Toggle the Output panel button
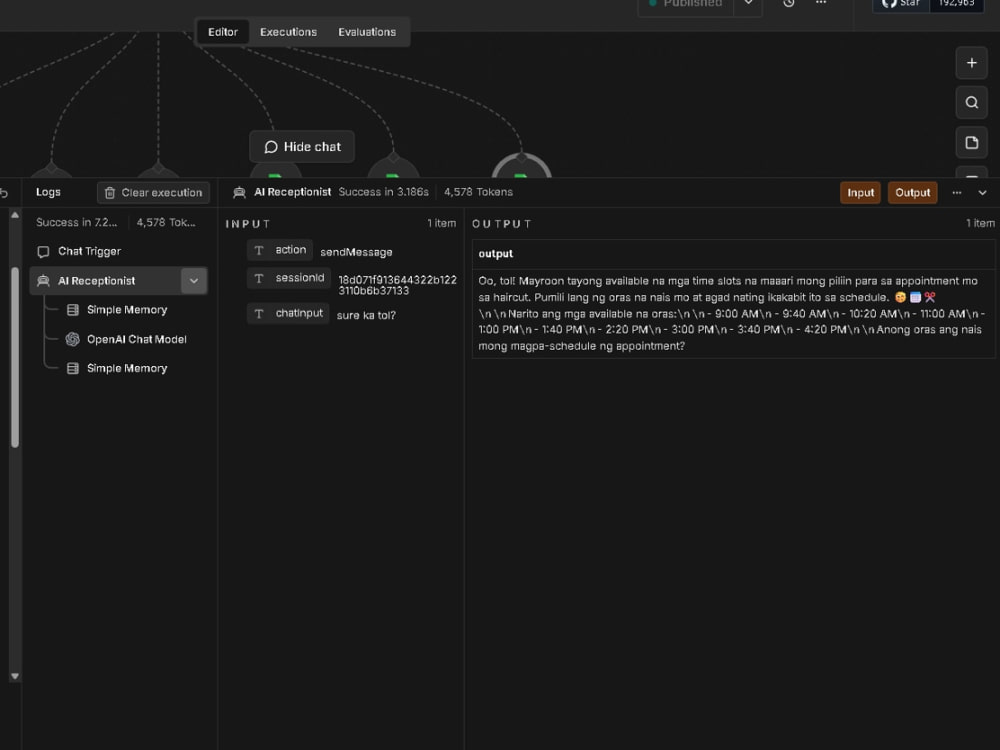1000x750 pixels. click(913, 193)
